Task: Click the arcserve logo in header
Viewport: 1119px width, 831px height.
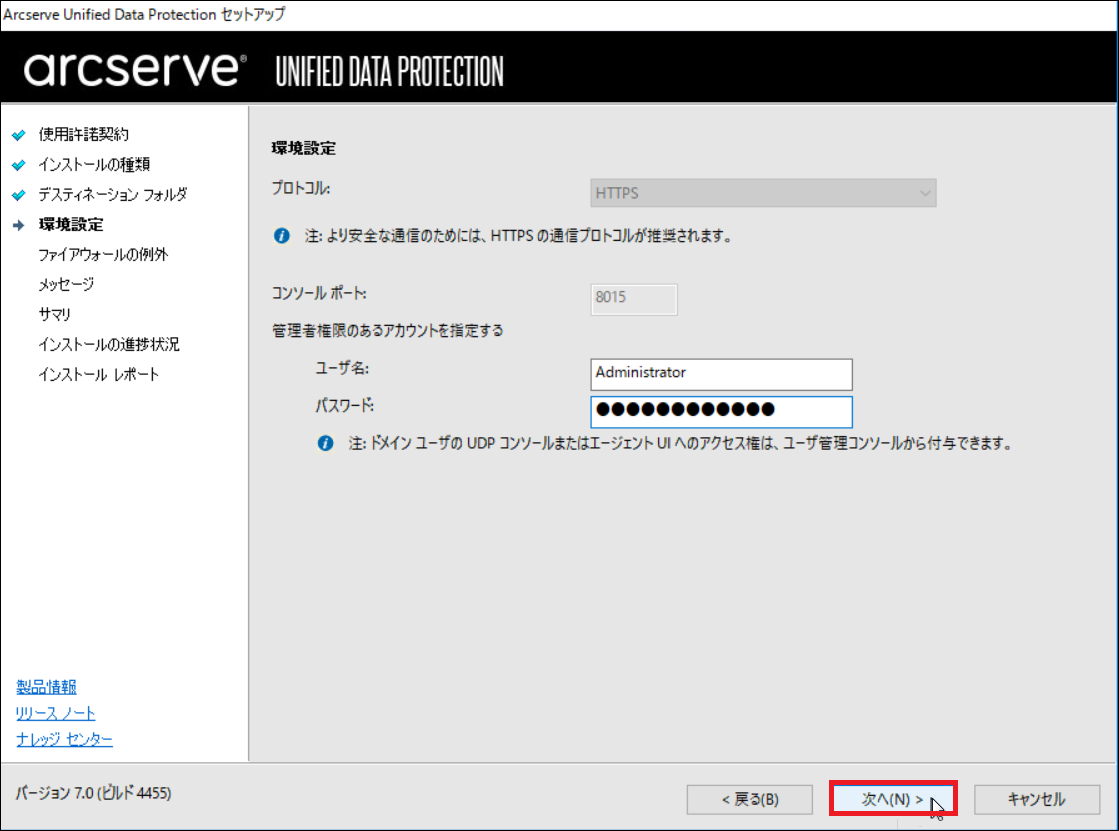Action: pos(136,69)
